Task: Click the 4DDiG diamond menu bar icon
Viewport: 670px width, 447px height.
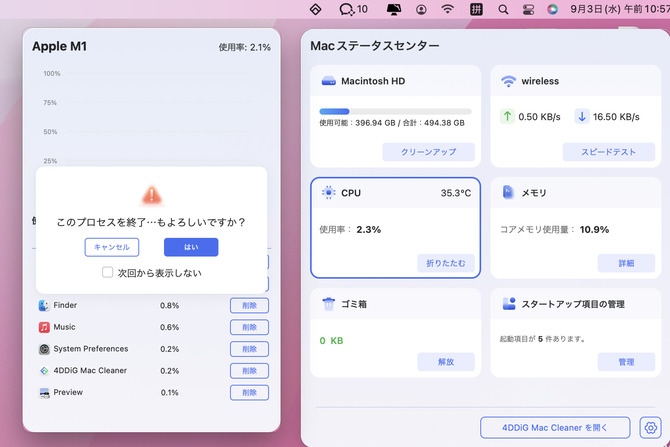Action: click(315, 9)
